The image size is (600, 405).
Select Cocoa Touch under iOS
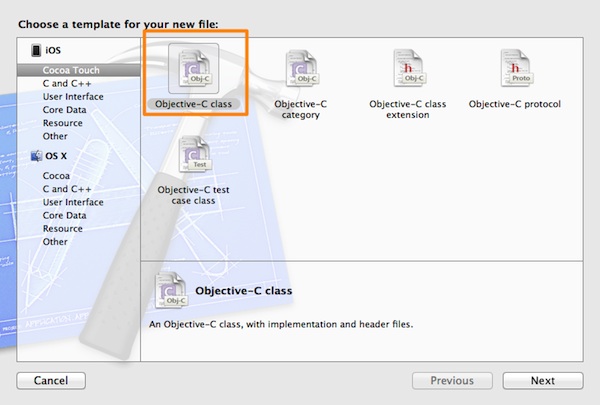70,71
